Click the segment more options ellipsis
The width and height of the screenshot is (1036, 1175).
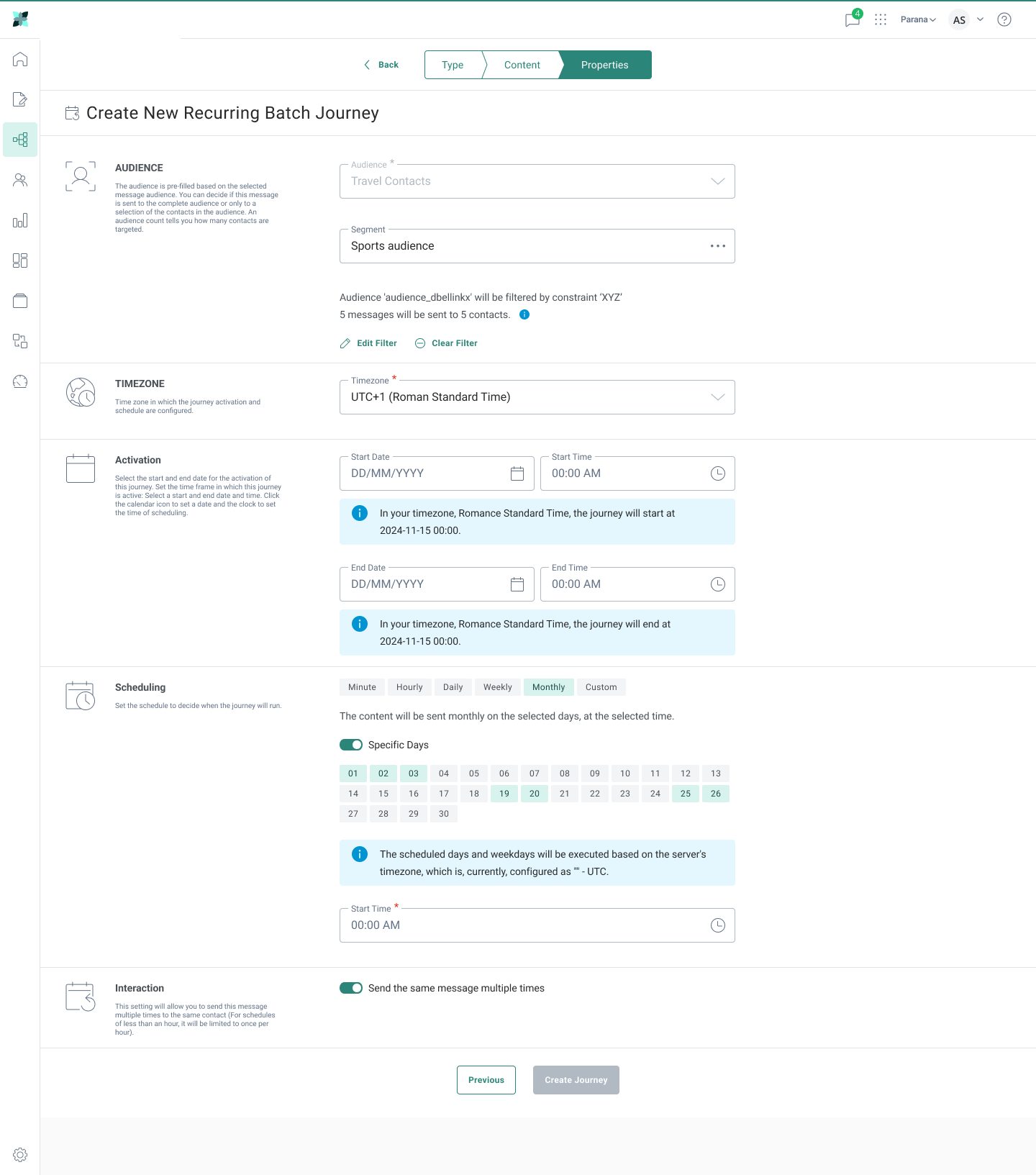(x=718, y=246)
